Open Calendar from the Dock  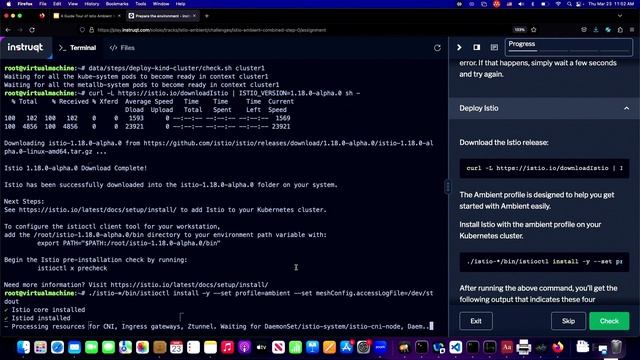point(176,347)
